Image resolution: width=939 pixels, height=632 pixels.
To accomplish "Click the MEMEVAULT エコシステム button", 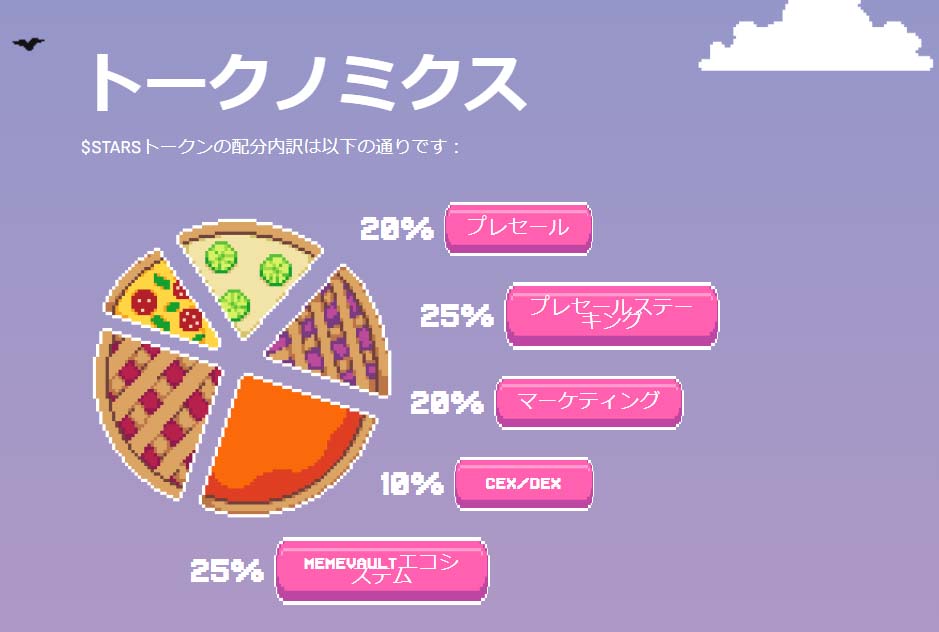I will pos(382,570).
